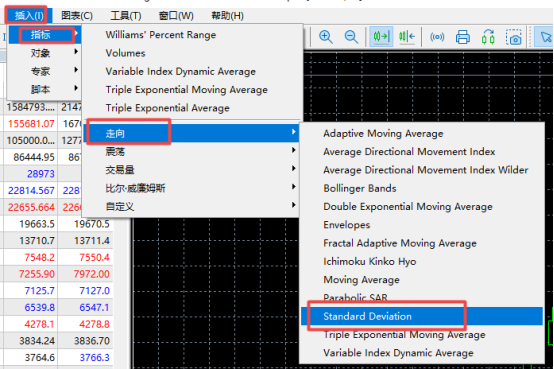Select Triple Exponential Moving Average in trend submenu
The image size is (554, 369).
404,335
